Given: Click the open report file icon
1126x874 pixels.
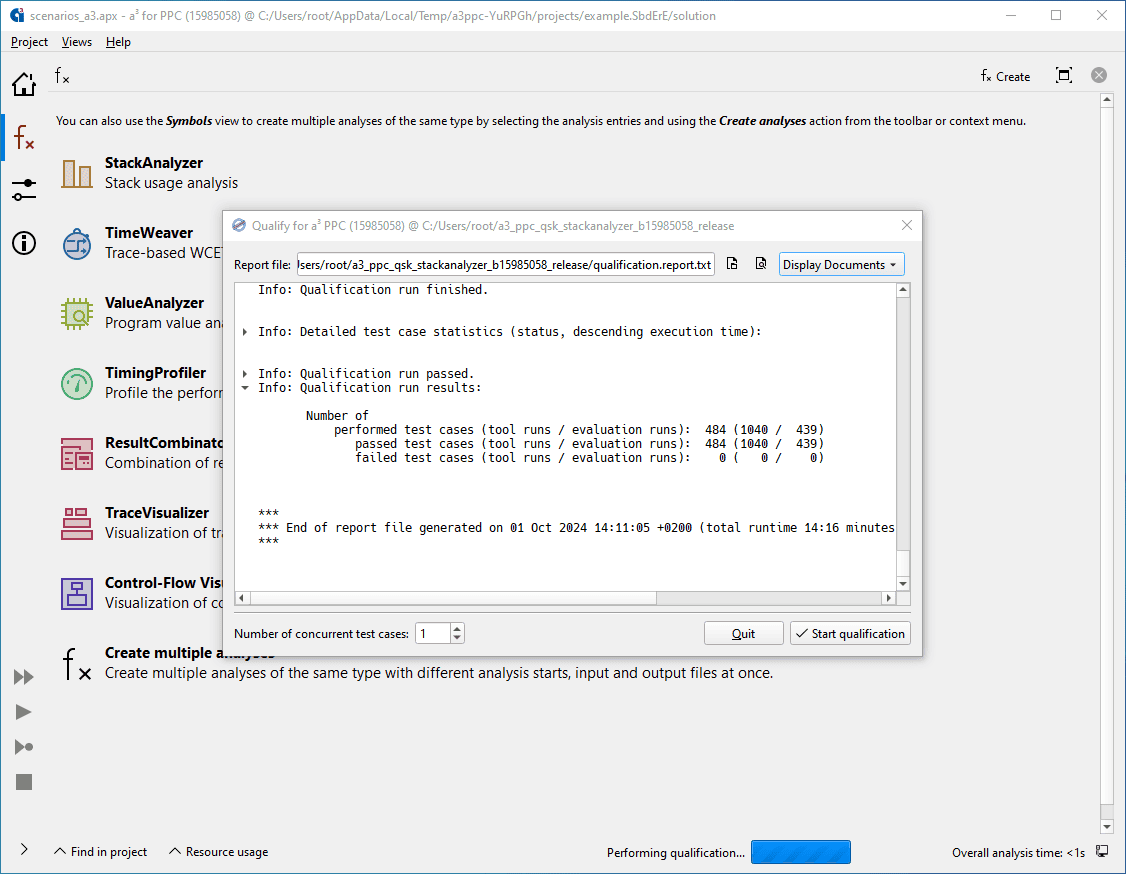Looking at the screenshot, I should (x=732, y=264).
